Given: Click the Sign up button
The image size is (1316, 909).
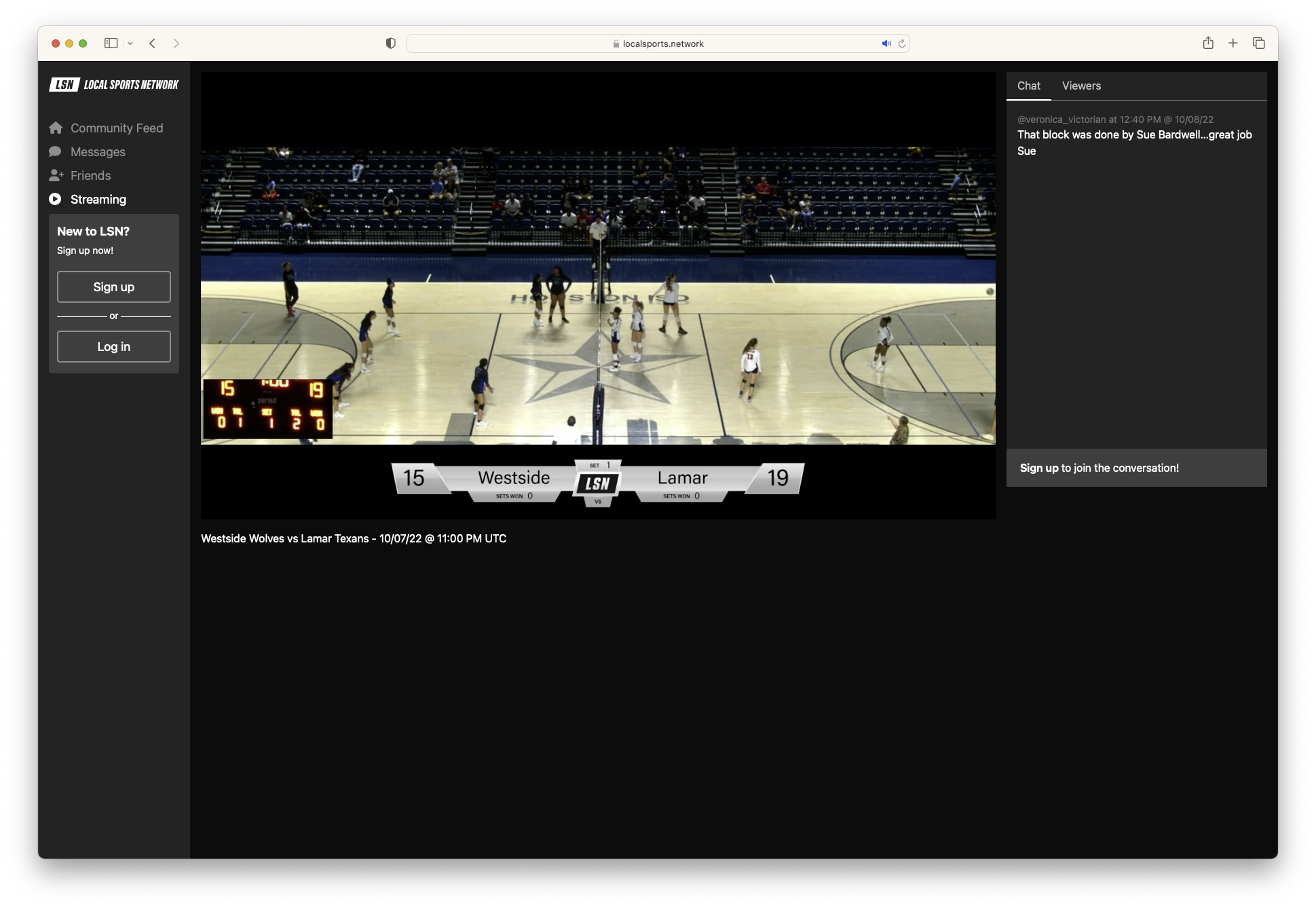Looking at the screenshot, I should pos(113,286).
